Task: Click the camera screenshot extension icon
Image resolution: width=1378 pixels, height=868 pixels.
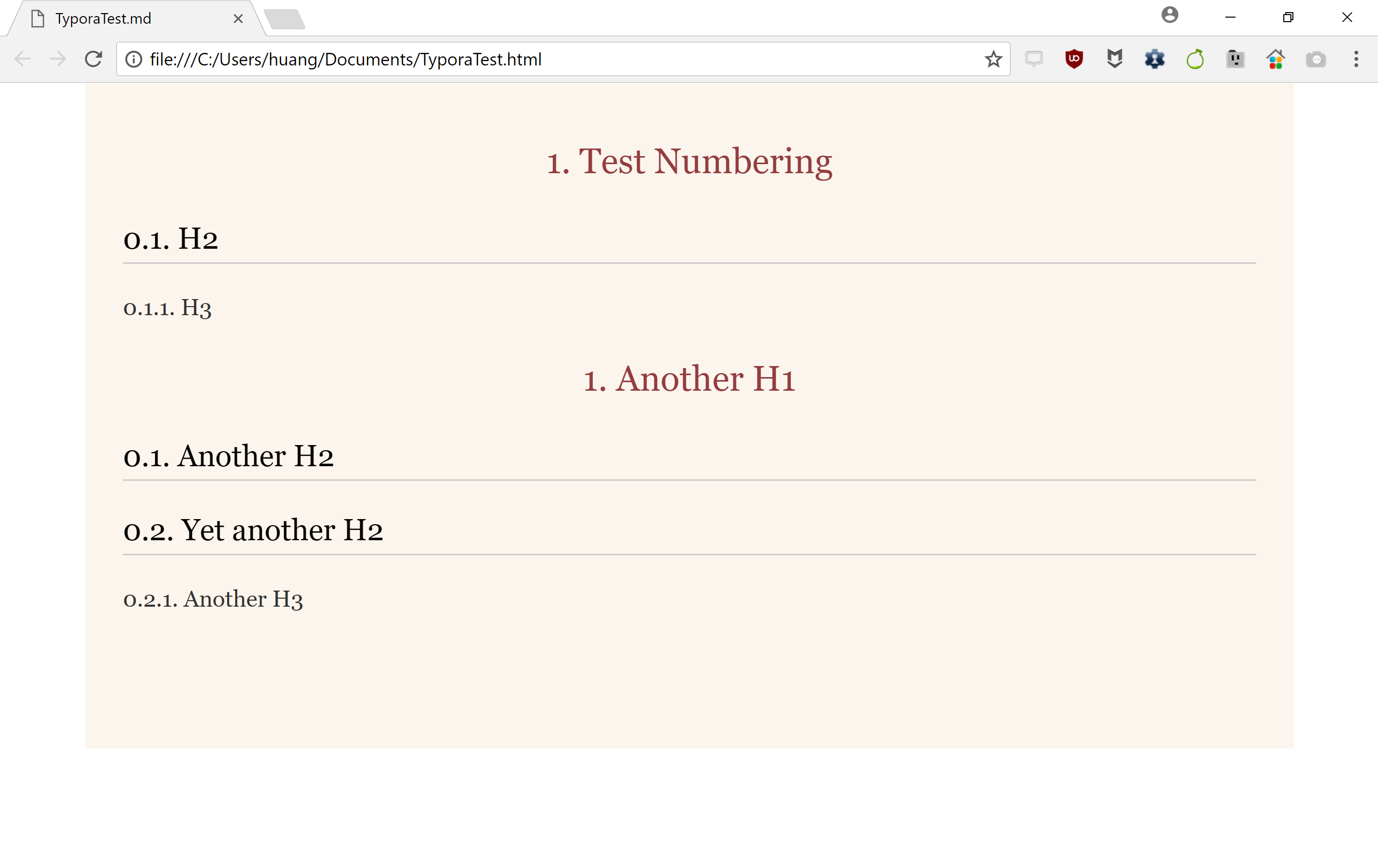Action: (1316, 59)
